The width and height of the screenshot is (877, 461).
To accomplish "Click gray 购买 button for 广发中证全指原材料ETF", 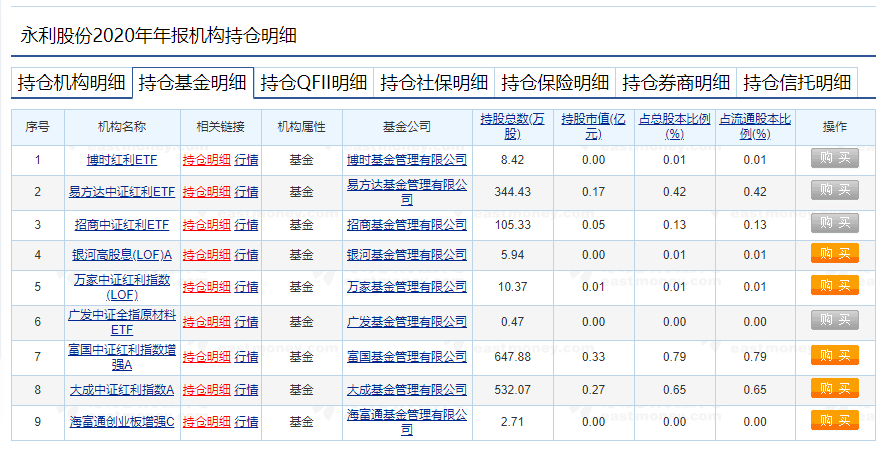I will coord(834,320).
